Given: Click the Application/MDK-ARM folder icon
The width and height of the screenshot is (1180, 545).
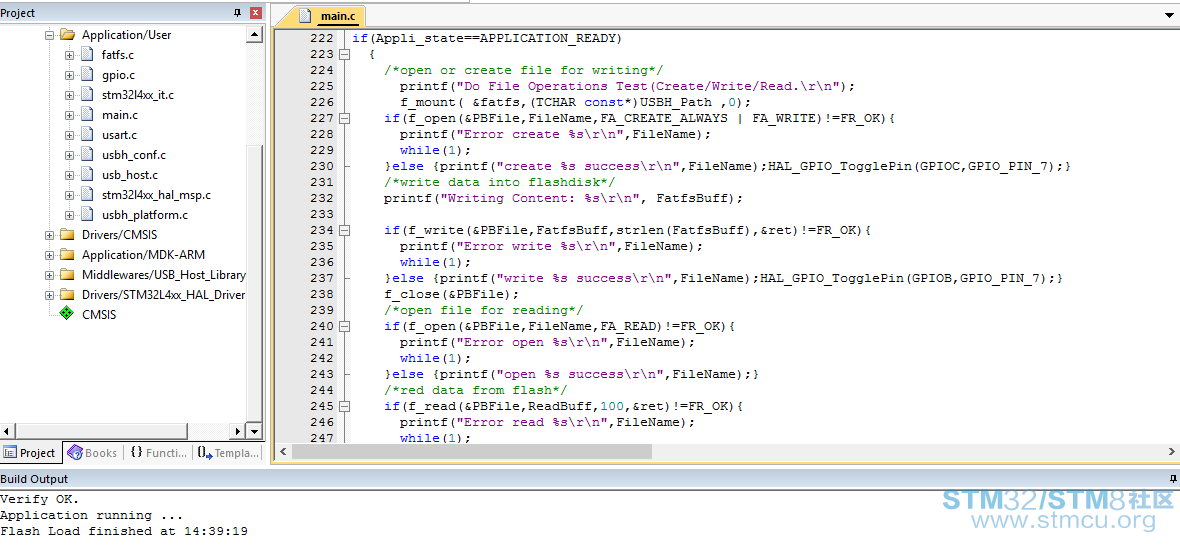Looking at the screenshot, I should click(68, 254).
